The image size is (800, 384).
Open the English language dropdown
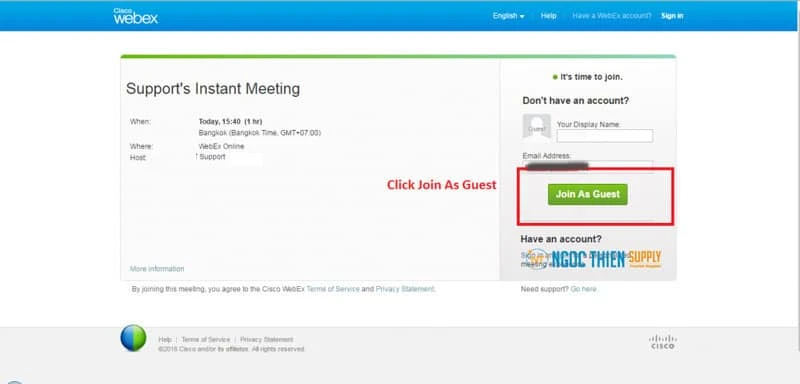click(508, 16)
